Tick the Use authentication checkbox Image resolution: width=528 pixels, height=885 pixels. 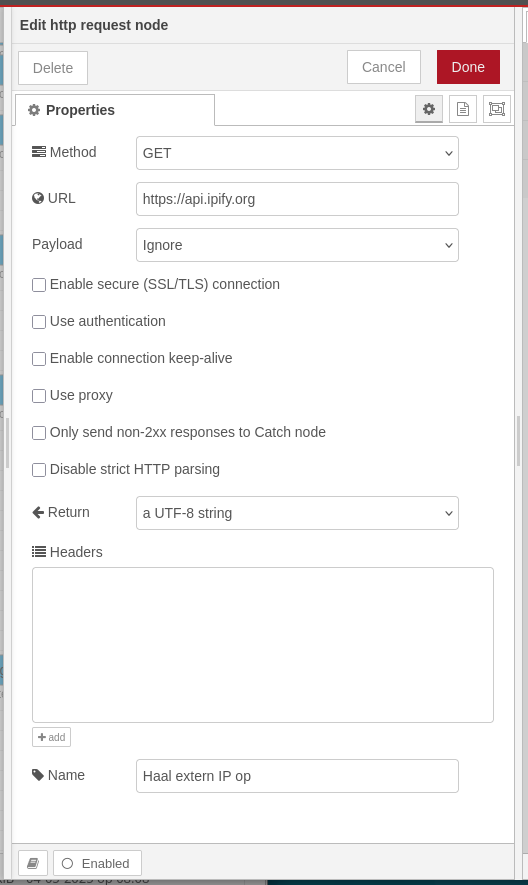39,322
